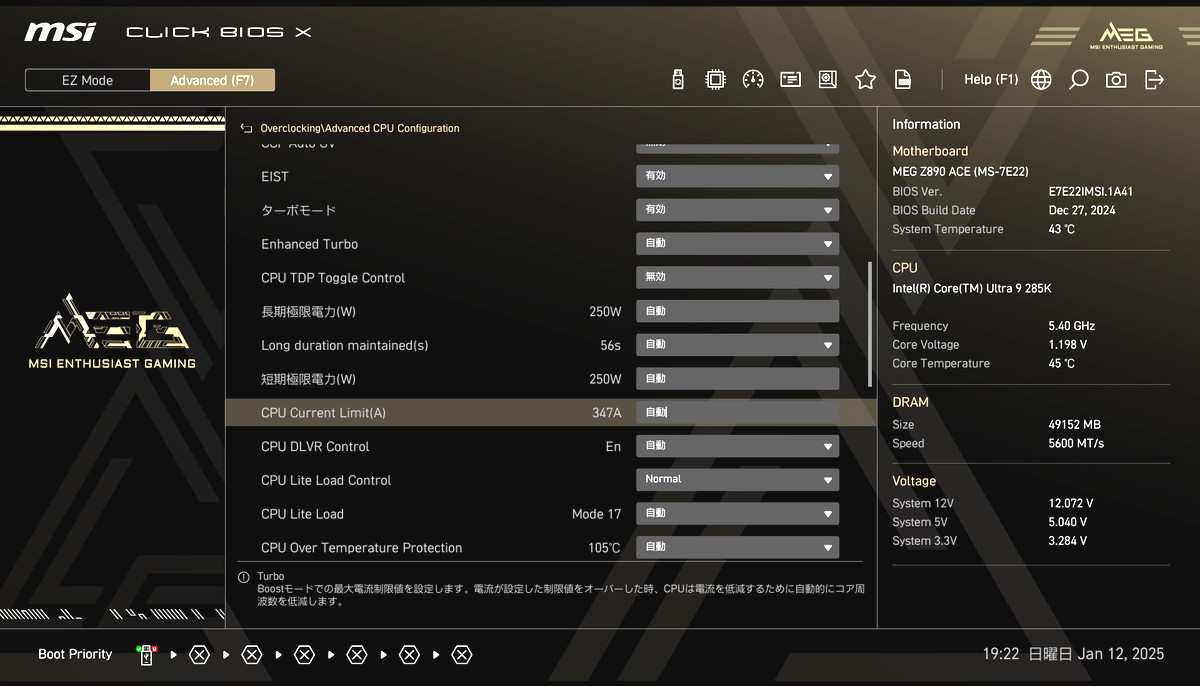Open the ターボモード dropdown
The image size is (1200, 686).
coord(738,210)
